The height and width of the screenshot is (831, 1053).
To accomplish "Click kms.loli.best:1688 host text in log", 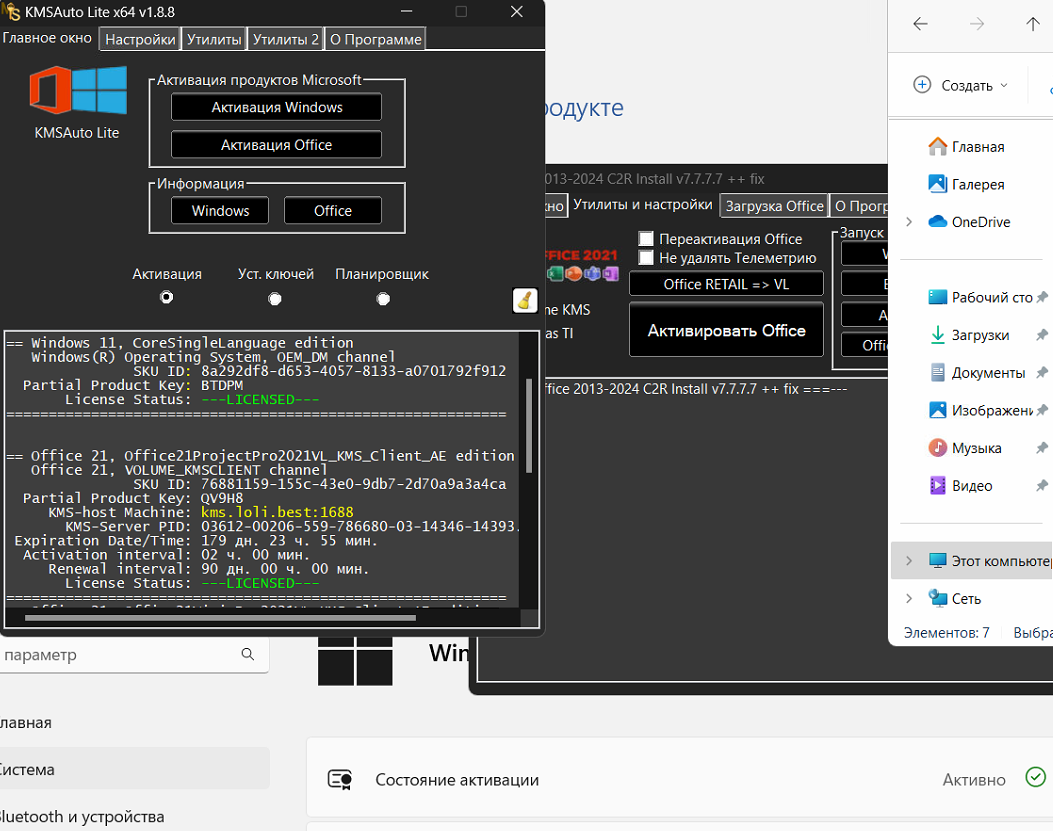I will point(277,512).
